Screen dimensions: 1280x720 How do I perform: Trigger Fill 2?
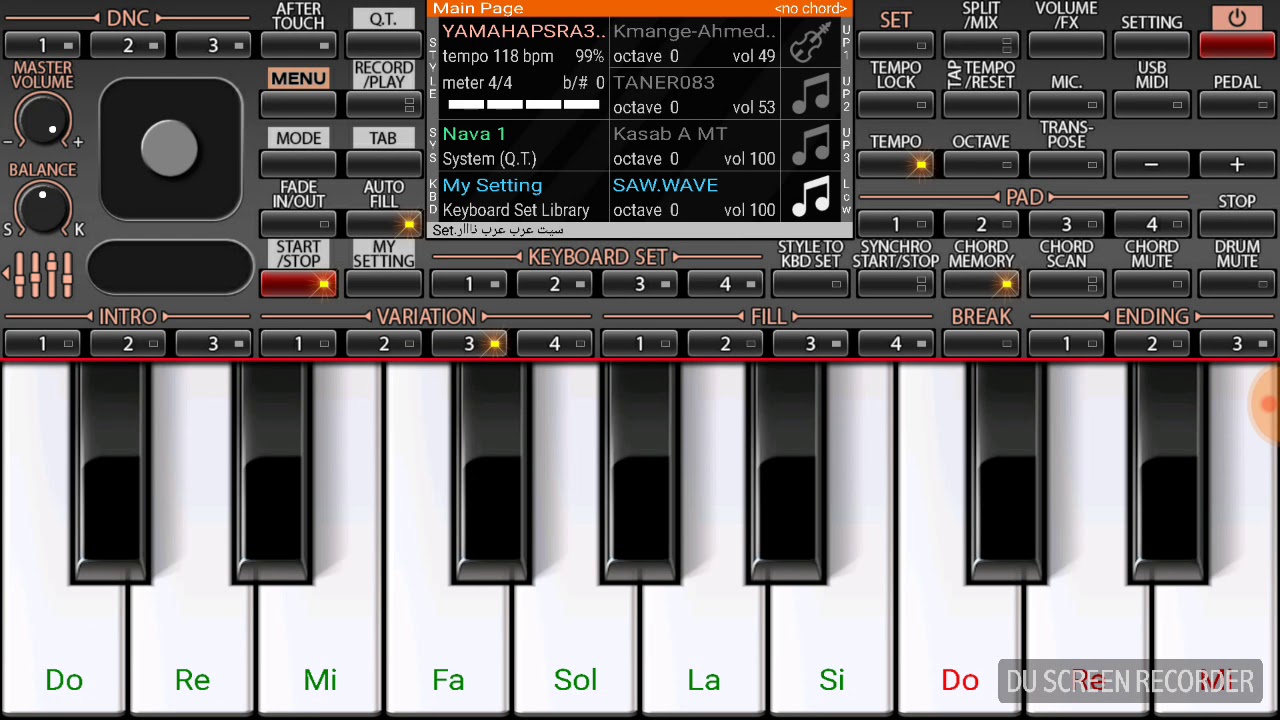point(725,344)
